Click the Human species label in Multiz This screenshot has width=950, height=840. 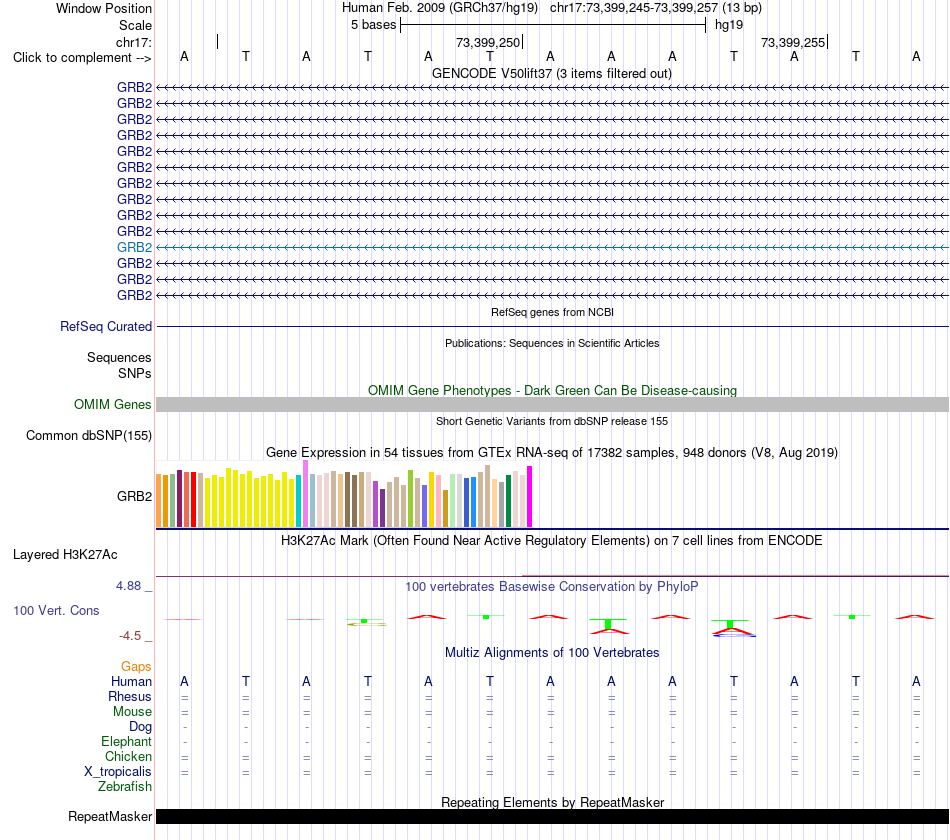point(131,681)
